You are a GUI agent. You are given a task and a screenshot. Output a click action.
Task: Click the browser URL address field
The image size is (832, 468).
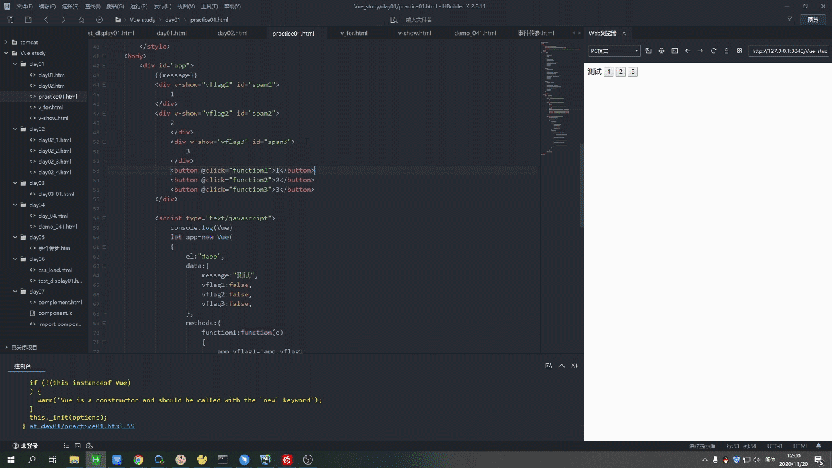789,51
